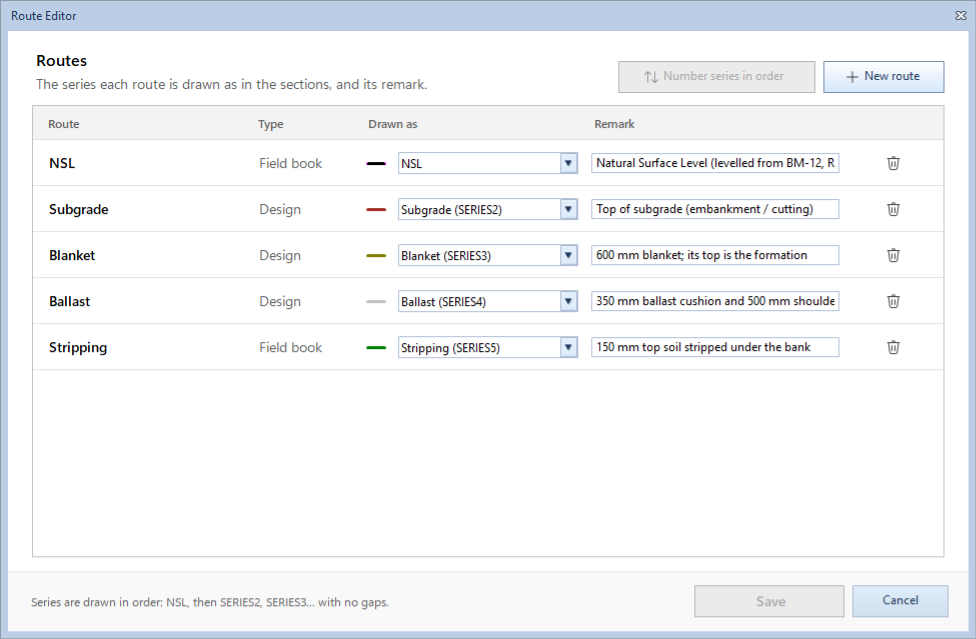976x639 pixels.
Task: Edit the 600 mm blanket remark field
Action: pyautogui.click(x=715, y=255)
